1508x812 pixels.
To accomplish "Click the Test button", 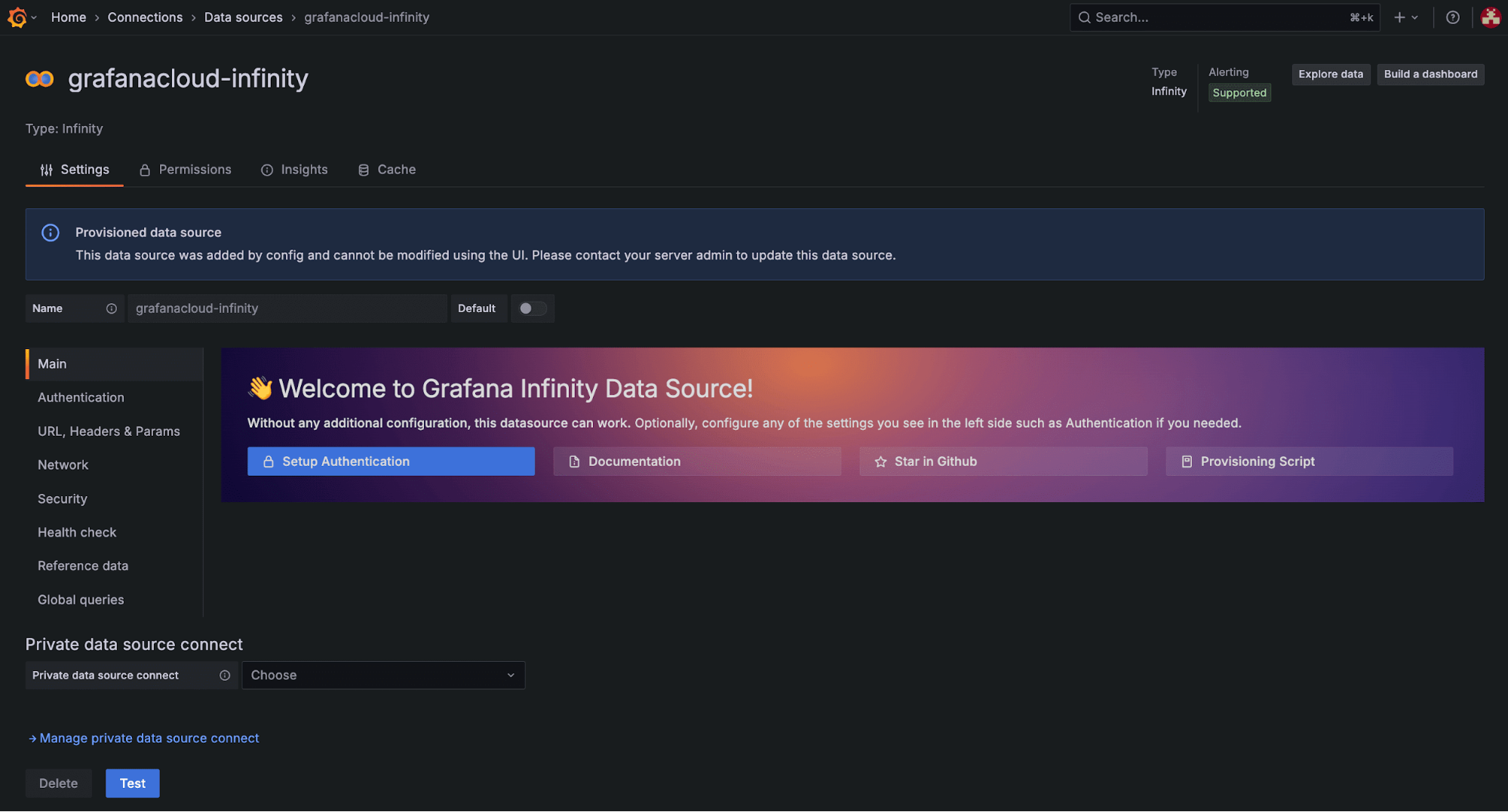I will click(133, 783).
